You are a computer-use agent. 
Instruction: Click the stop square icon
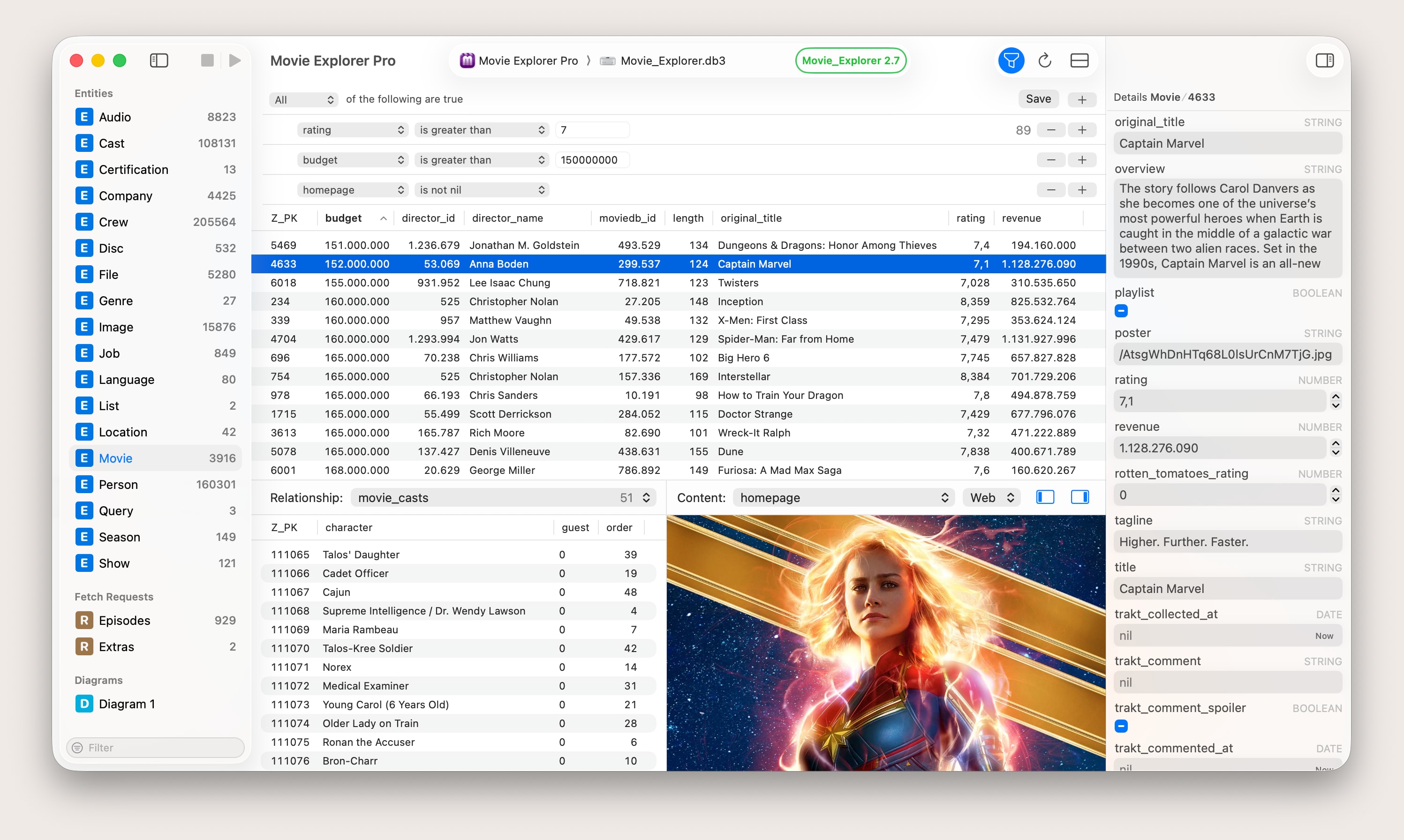(207, 60)
